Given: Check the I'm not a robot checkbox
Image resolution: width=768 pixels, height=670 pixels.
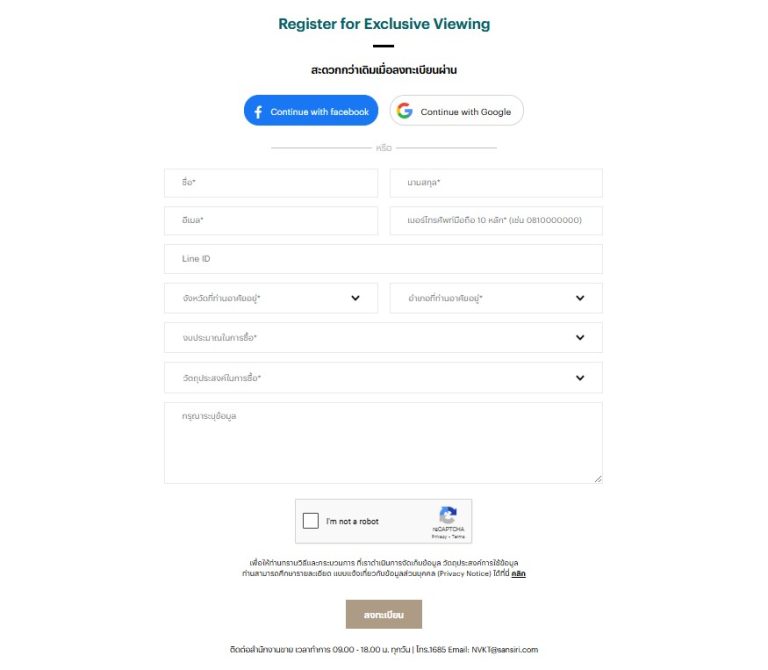Looking at the screenshot, I should 311,521.
